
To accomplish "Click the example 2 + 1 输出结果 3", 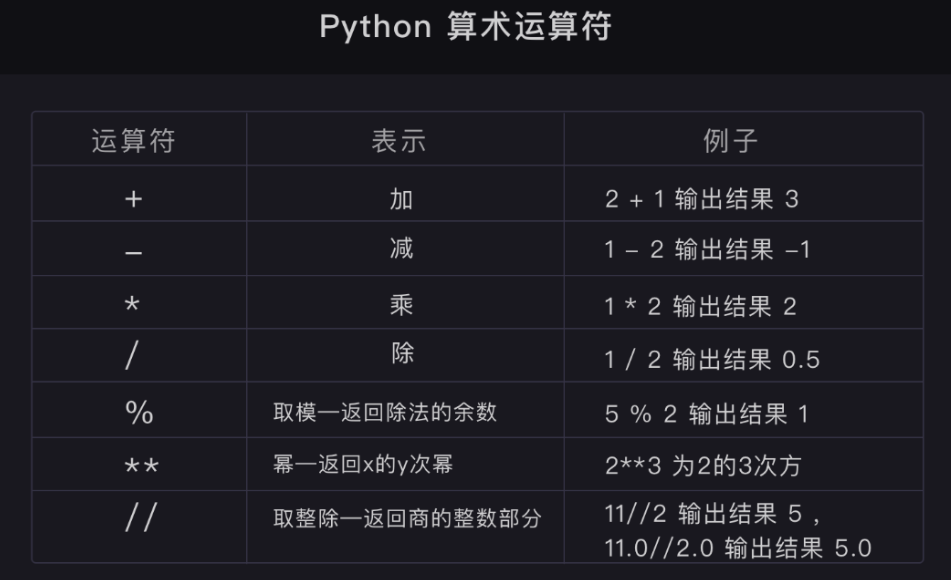I will pos(701,199).
